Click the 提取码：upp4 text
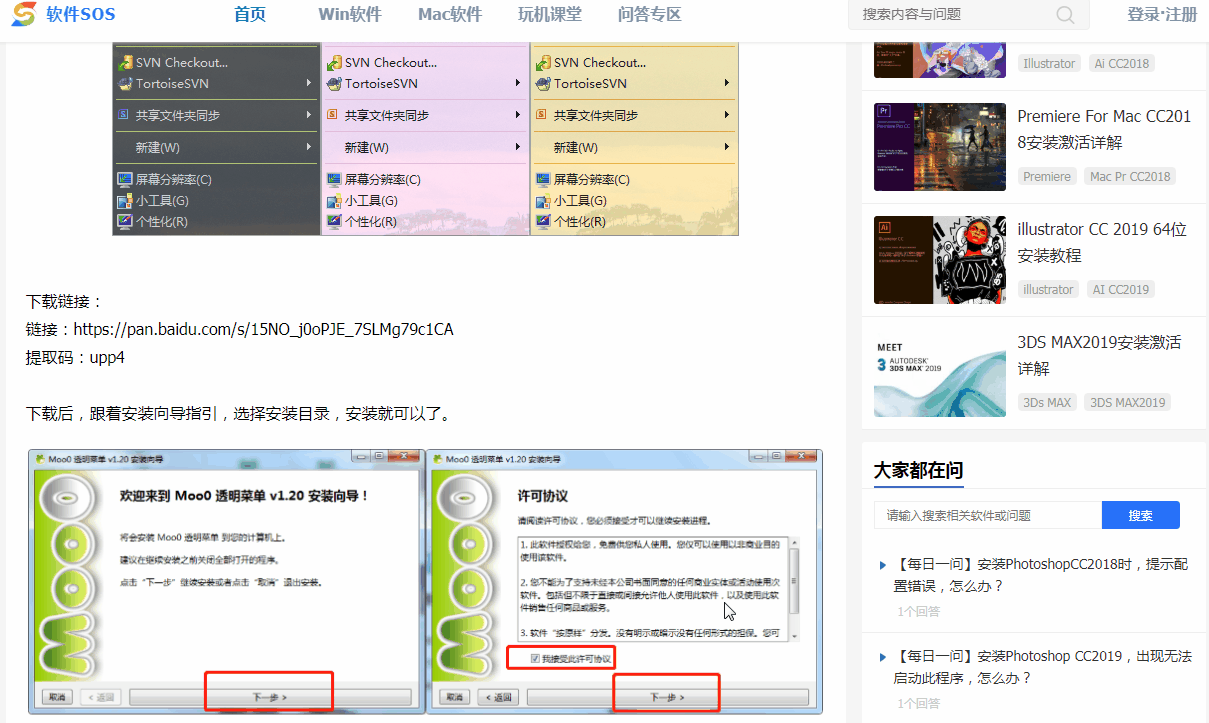Viewport: 1209px width, 723px height. pyautogui.click(x=75, y=357)
